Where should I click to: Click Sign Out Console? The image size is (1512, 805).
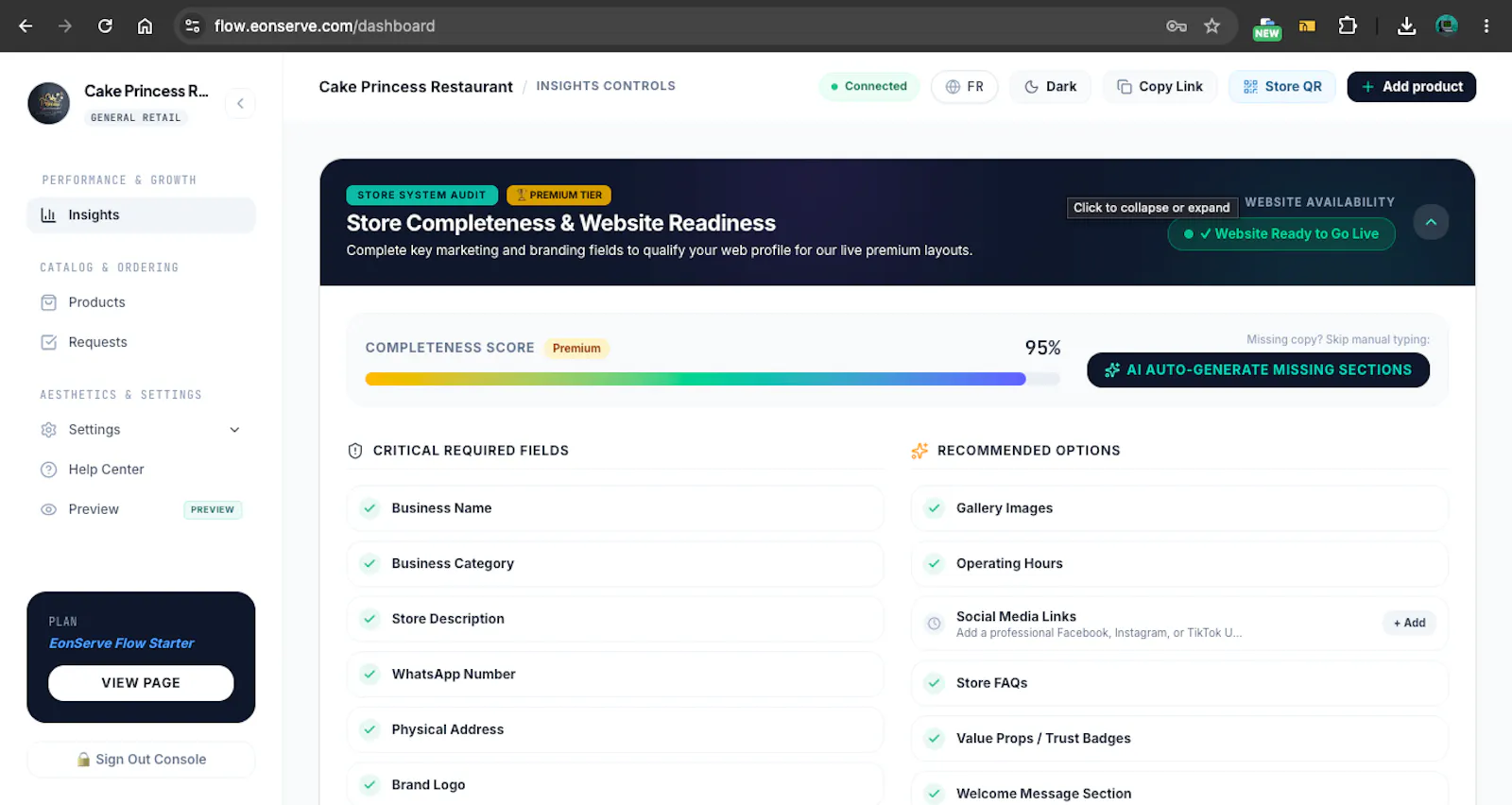[x=141, y=760]
